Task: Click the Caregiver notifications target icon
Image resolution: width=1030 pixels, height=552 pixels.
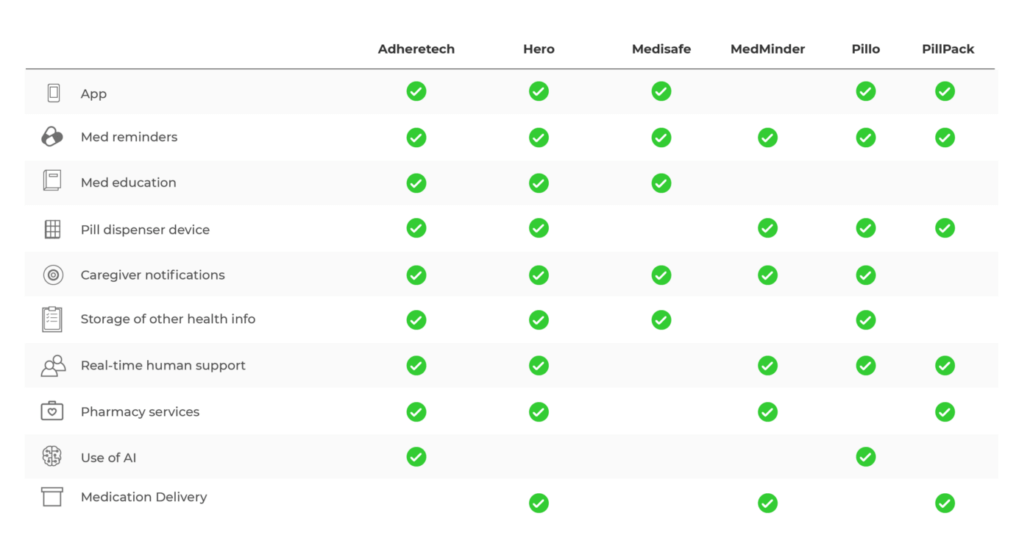Action: [x=53, y=275]
